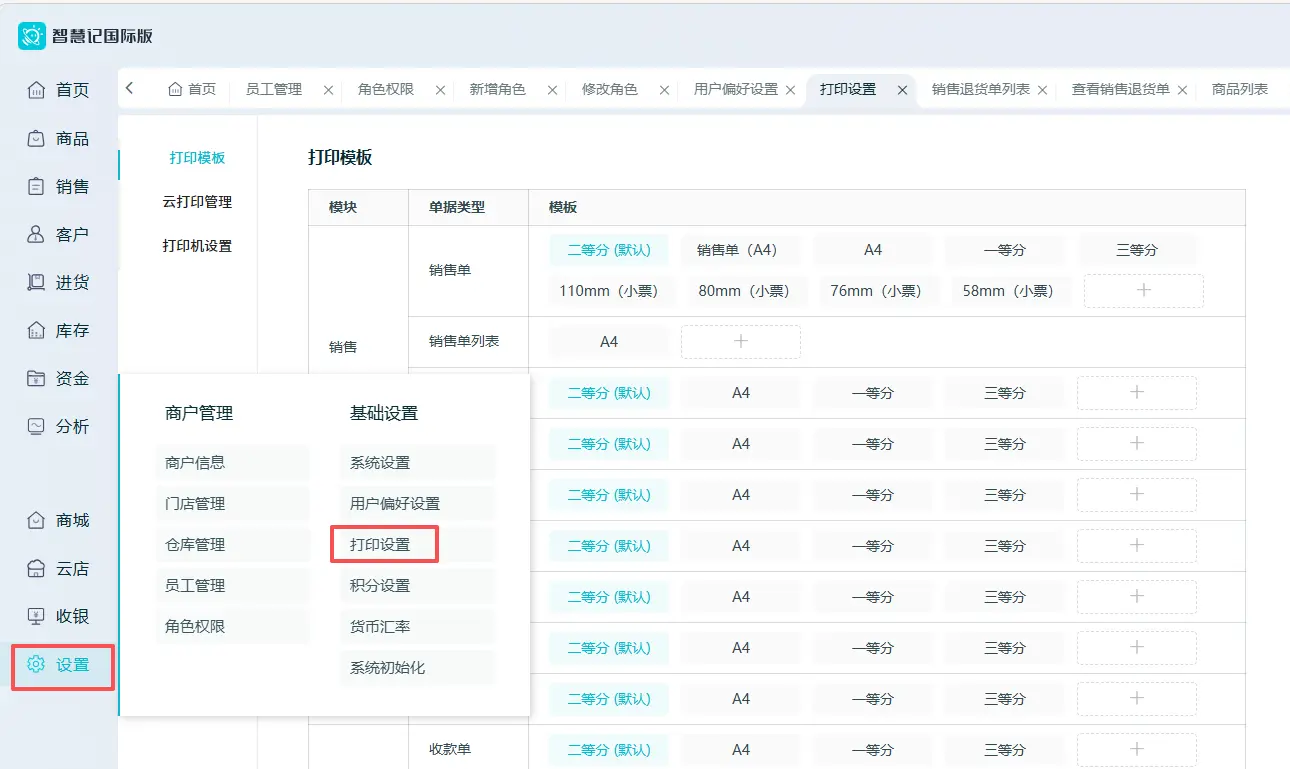This screenshot has height=769, width=1290.
Task: Select 销售单 二等分 (默认) template
Action: (609, 250)
